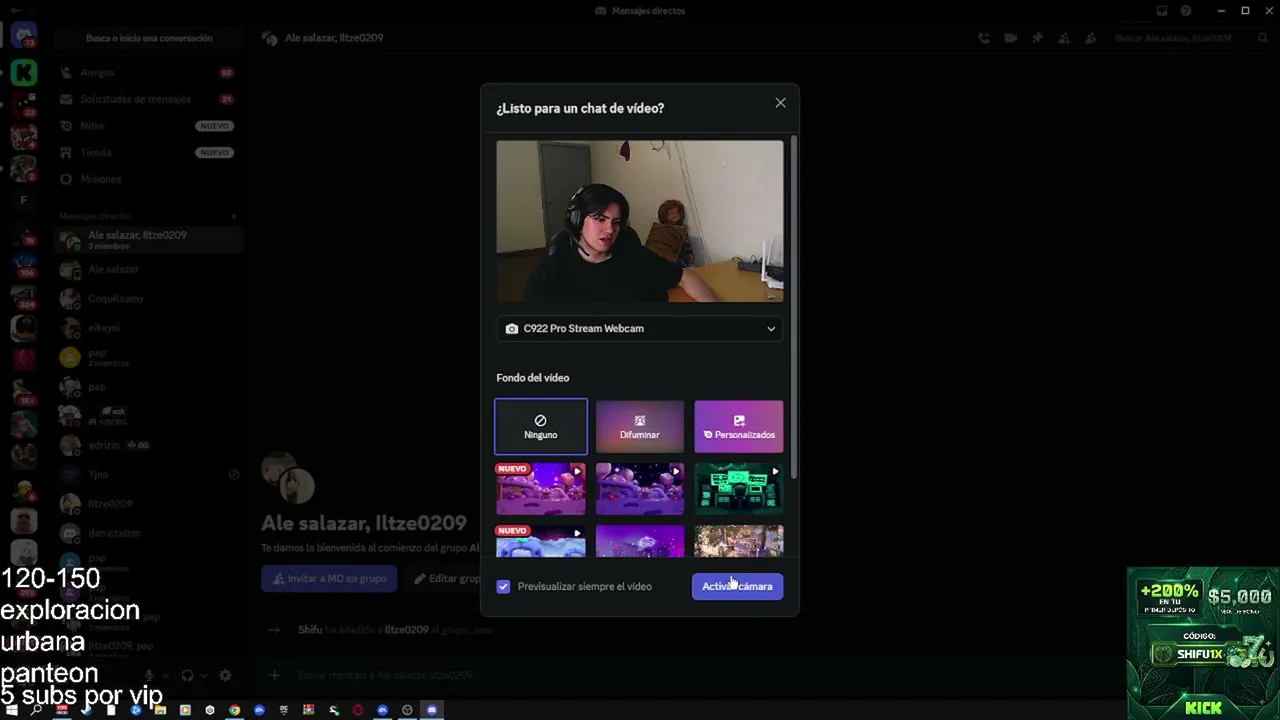Screen dimensions: 1280x720
Task: Open the Misiones page
Action: tap(149, 179)
